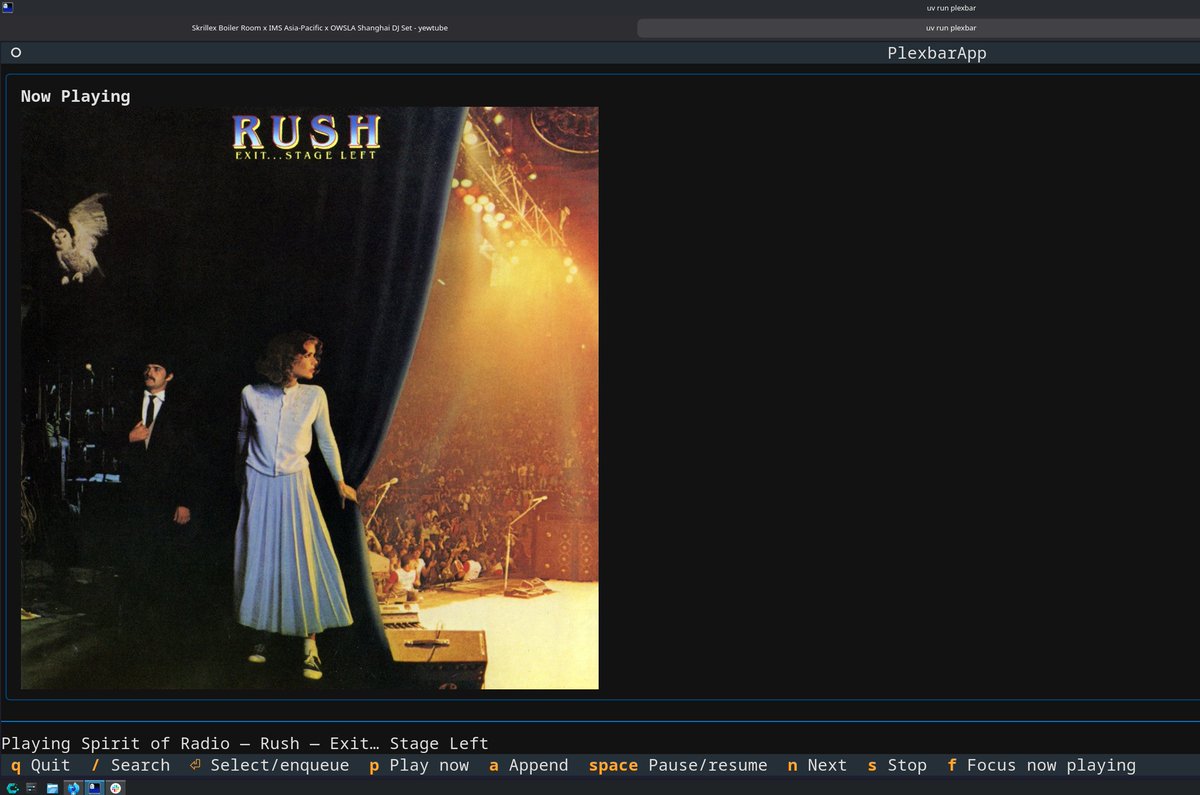The height and width of the screenshot is (795, 1200).
Task: Stop playback using footer Stop action
Action: [x=897, y=765]
